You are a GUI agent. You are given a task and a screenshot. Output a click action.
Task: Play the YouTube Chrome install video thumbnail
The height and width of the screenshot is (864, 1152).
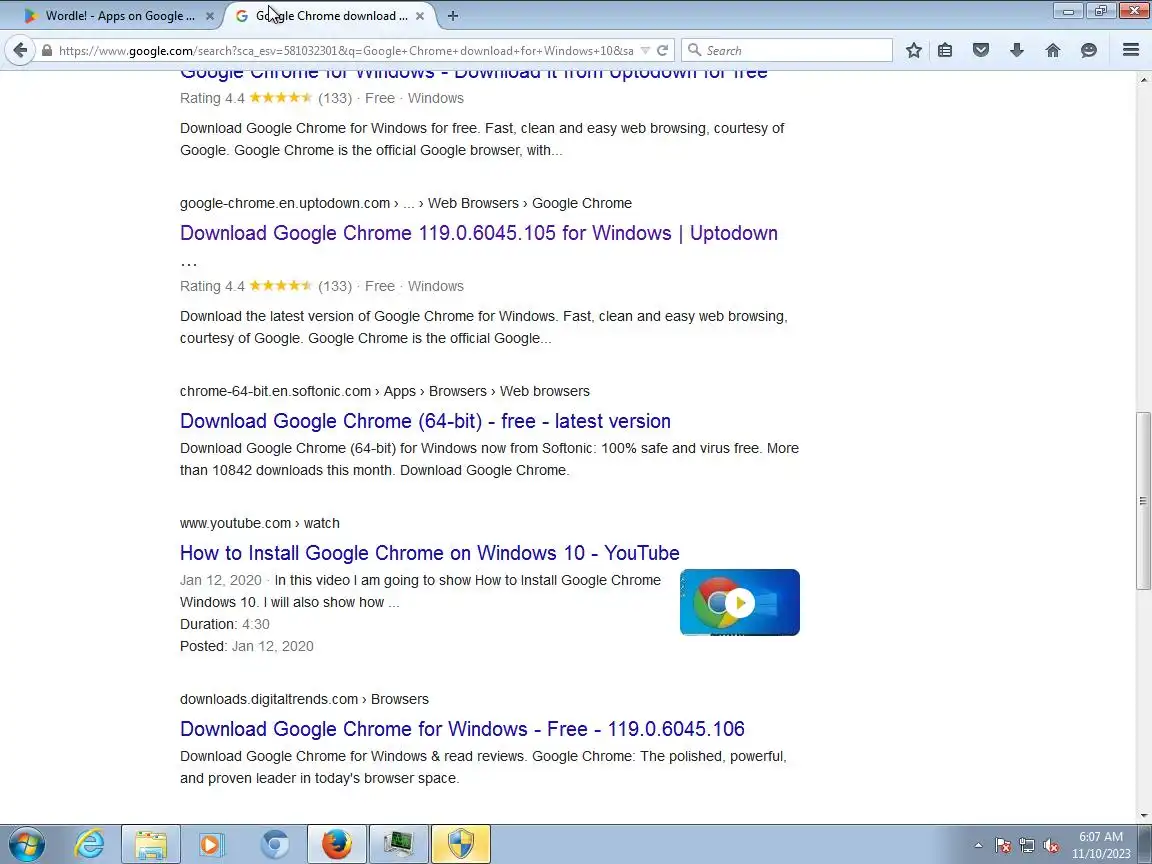[x=740, y=602]
